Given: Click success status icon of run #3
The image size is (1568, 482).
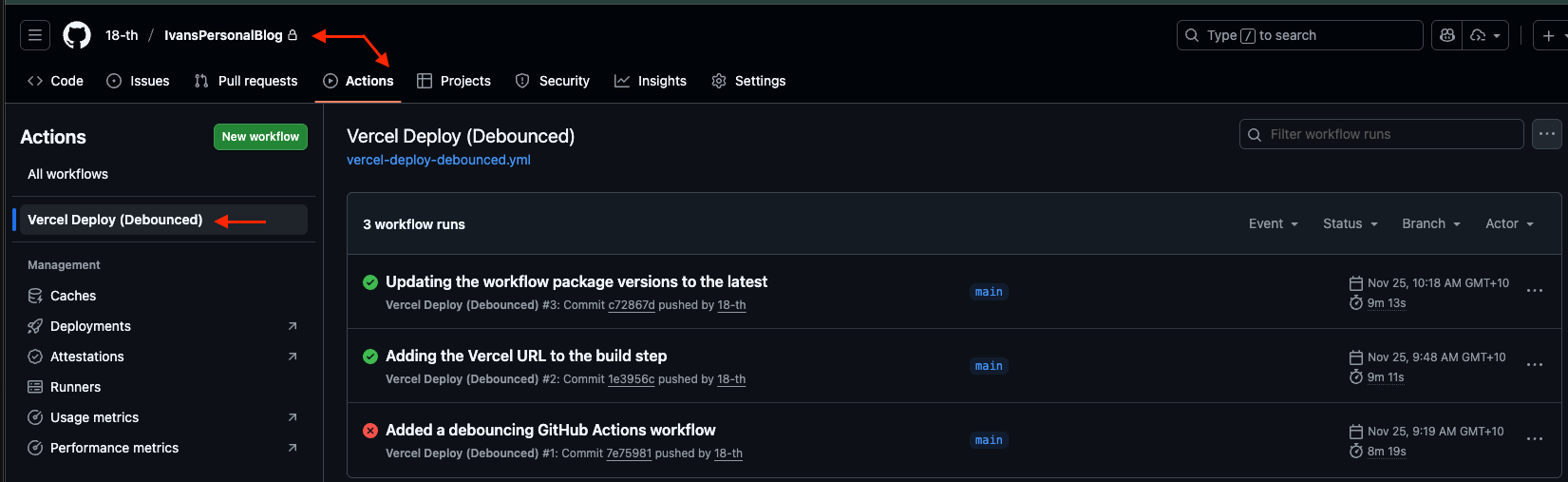Looking at the screenshot, I should coord(370,282).
